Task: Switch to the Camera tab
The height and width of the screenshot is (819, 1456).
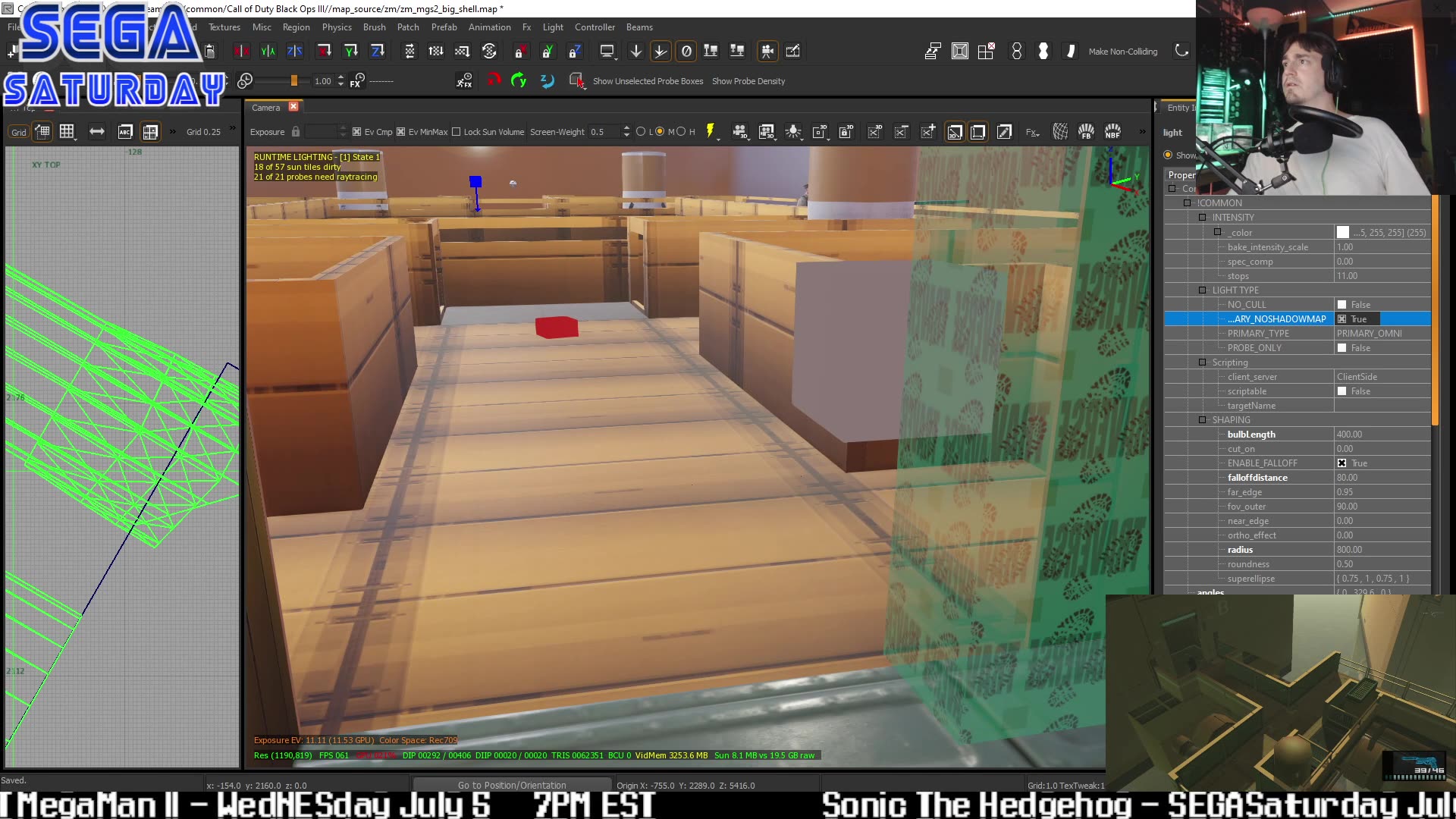Action: pyautogui.click(x=265, y=107)
